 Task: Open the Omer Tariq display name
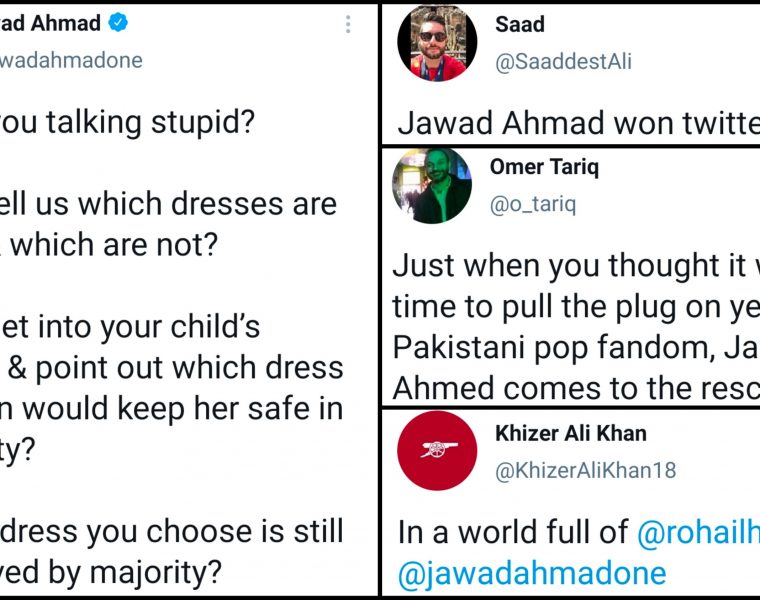click(544, 167)
